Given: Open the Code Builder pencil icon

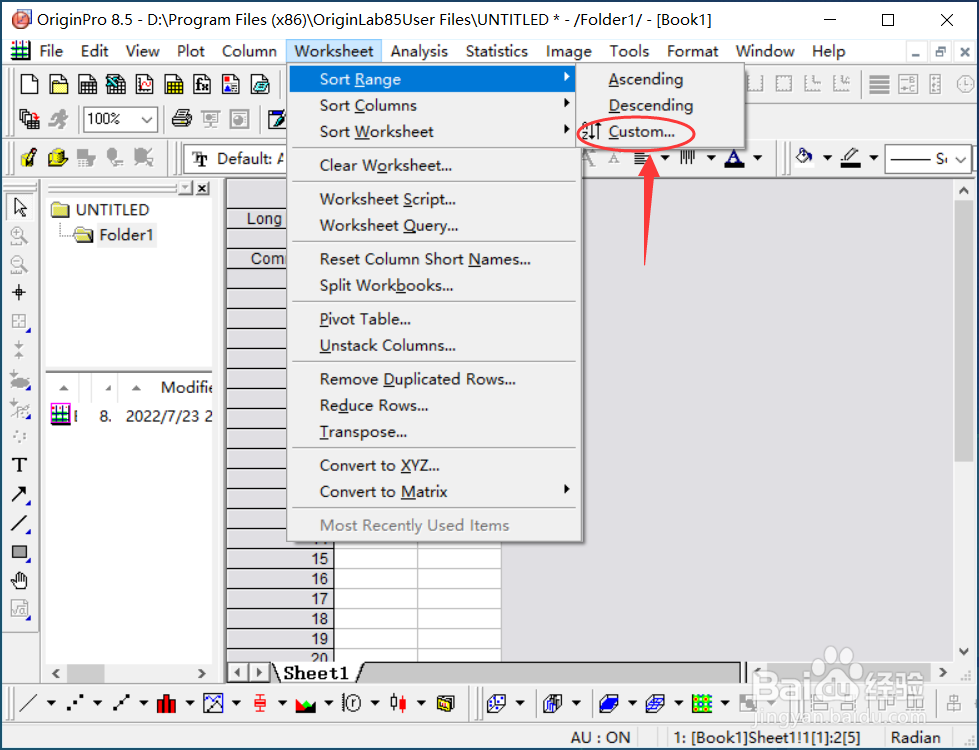Looking at the screenshot, I should [x=277, y=119].
